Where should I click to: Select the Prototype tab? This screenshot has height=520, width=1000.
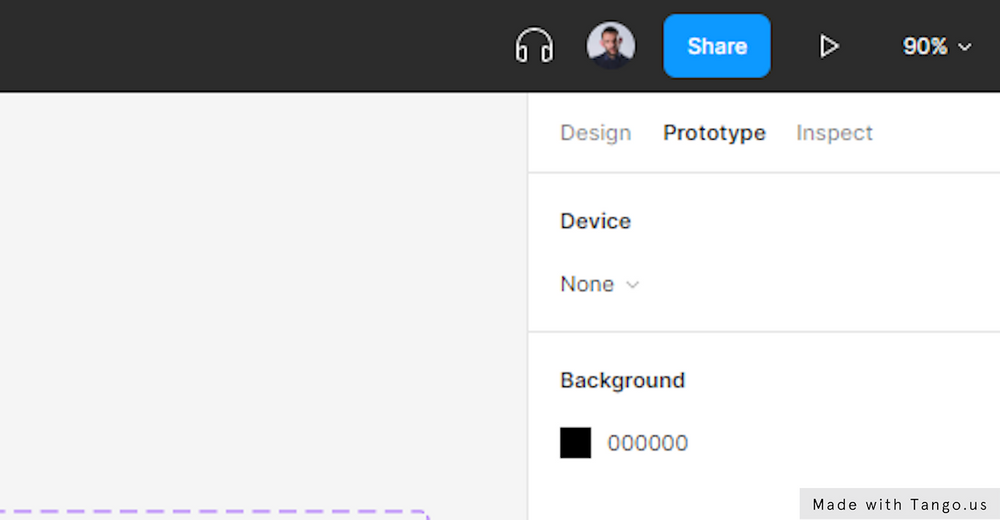tap(714, 133)
